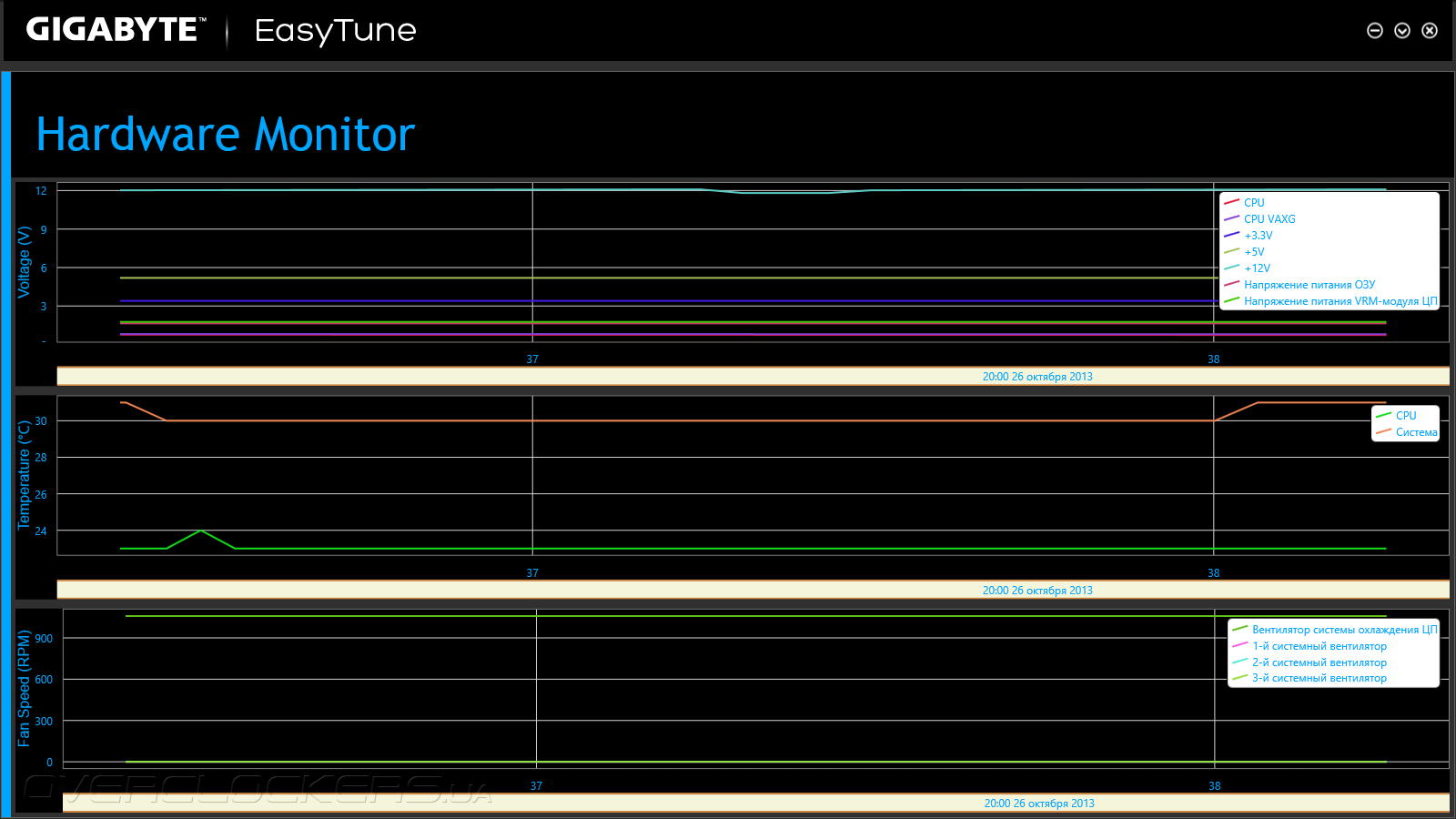Select the Hardware Monitor heading
1456x819 pixels.
(x=226, y=135)
